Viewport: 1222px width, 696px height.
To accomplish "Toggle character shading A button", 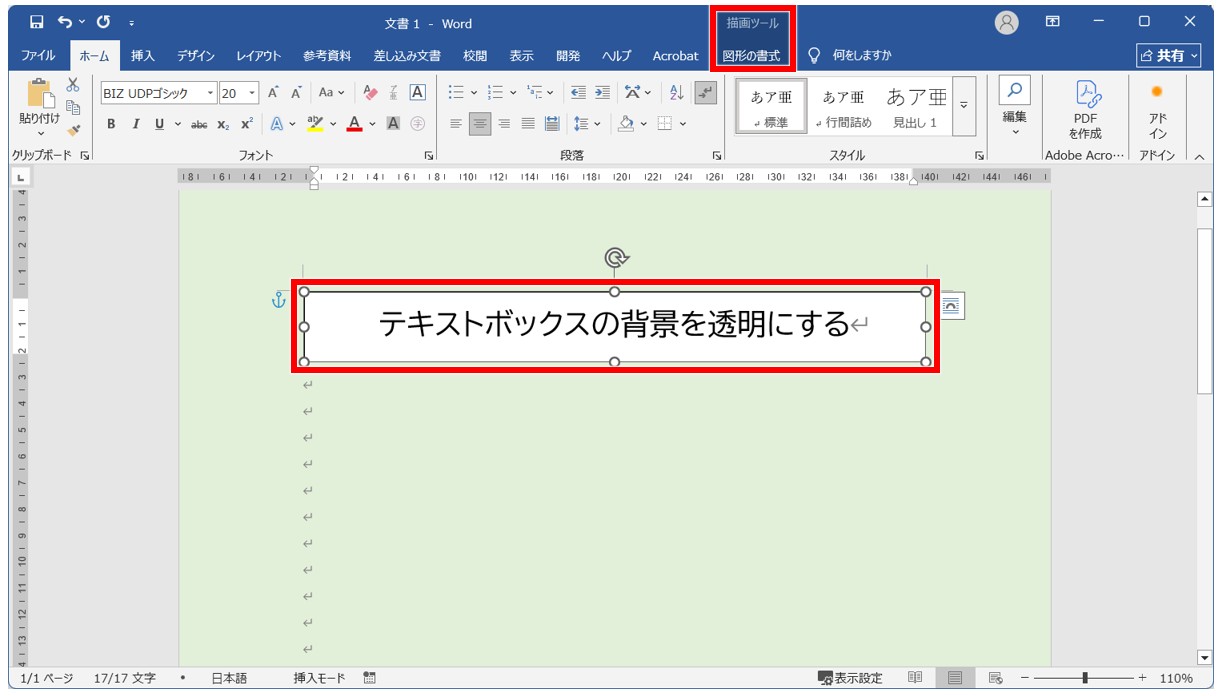I will [x=393, y=124].
